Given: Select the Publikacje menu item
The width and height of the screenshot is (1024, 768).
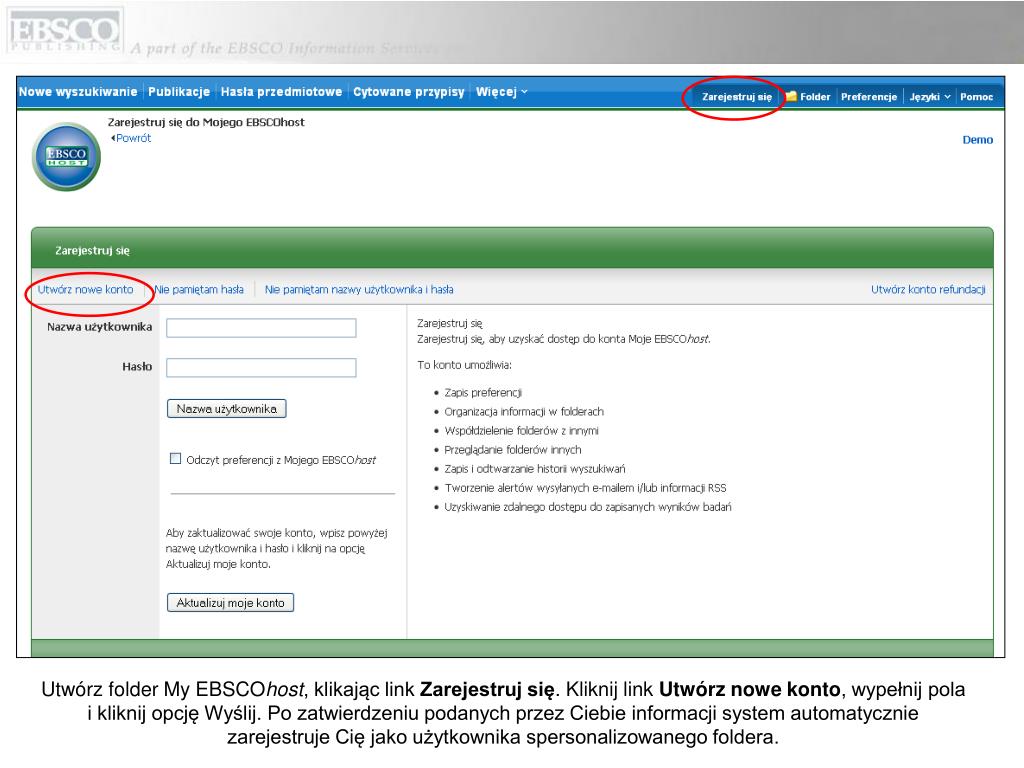Looking at the screenshot, I should click(179, 92).
